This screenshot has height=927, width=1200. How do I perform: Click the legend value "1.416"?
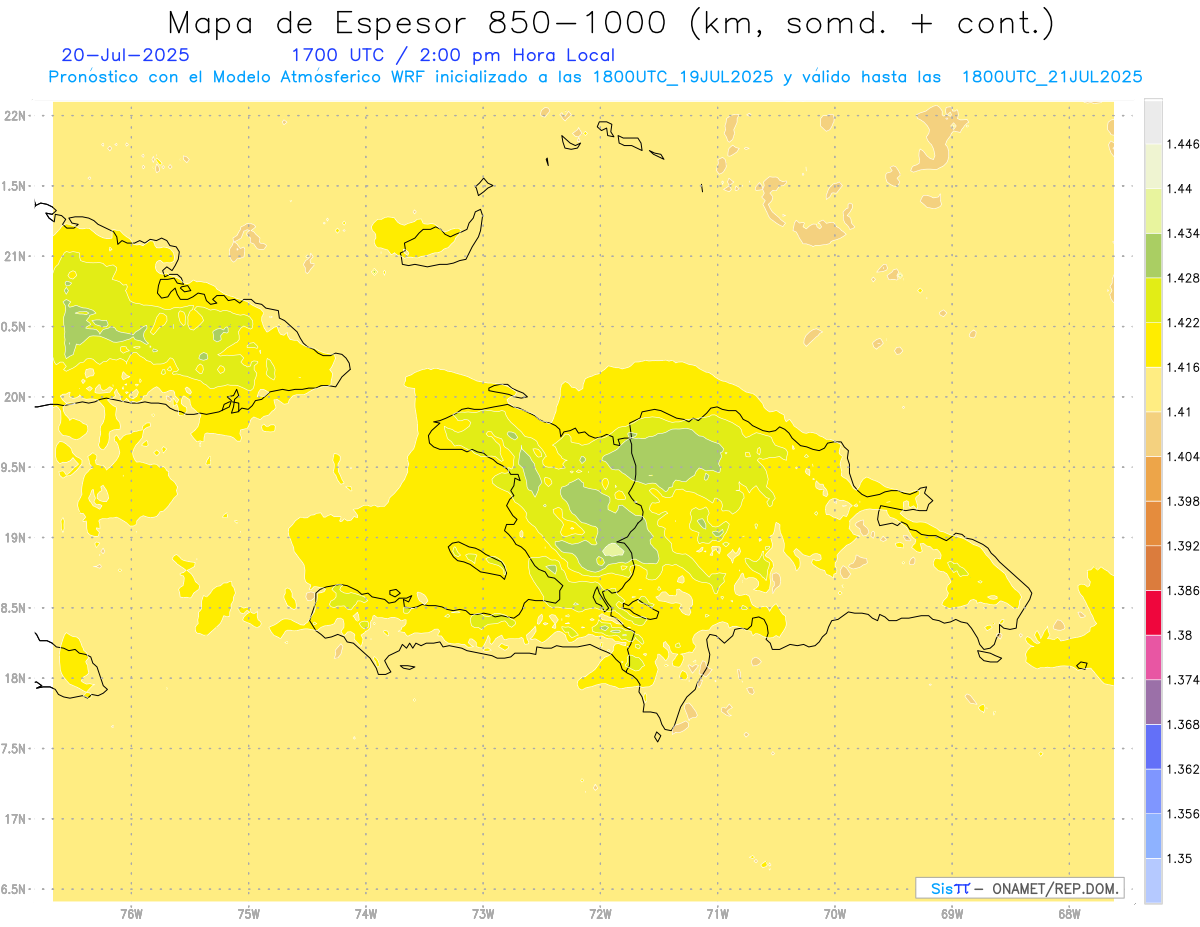[1184, 367]
